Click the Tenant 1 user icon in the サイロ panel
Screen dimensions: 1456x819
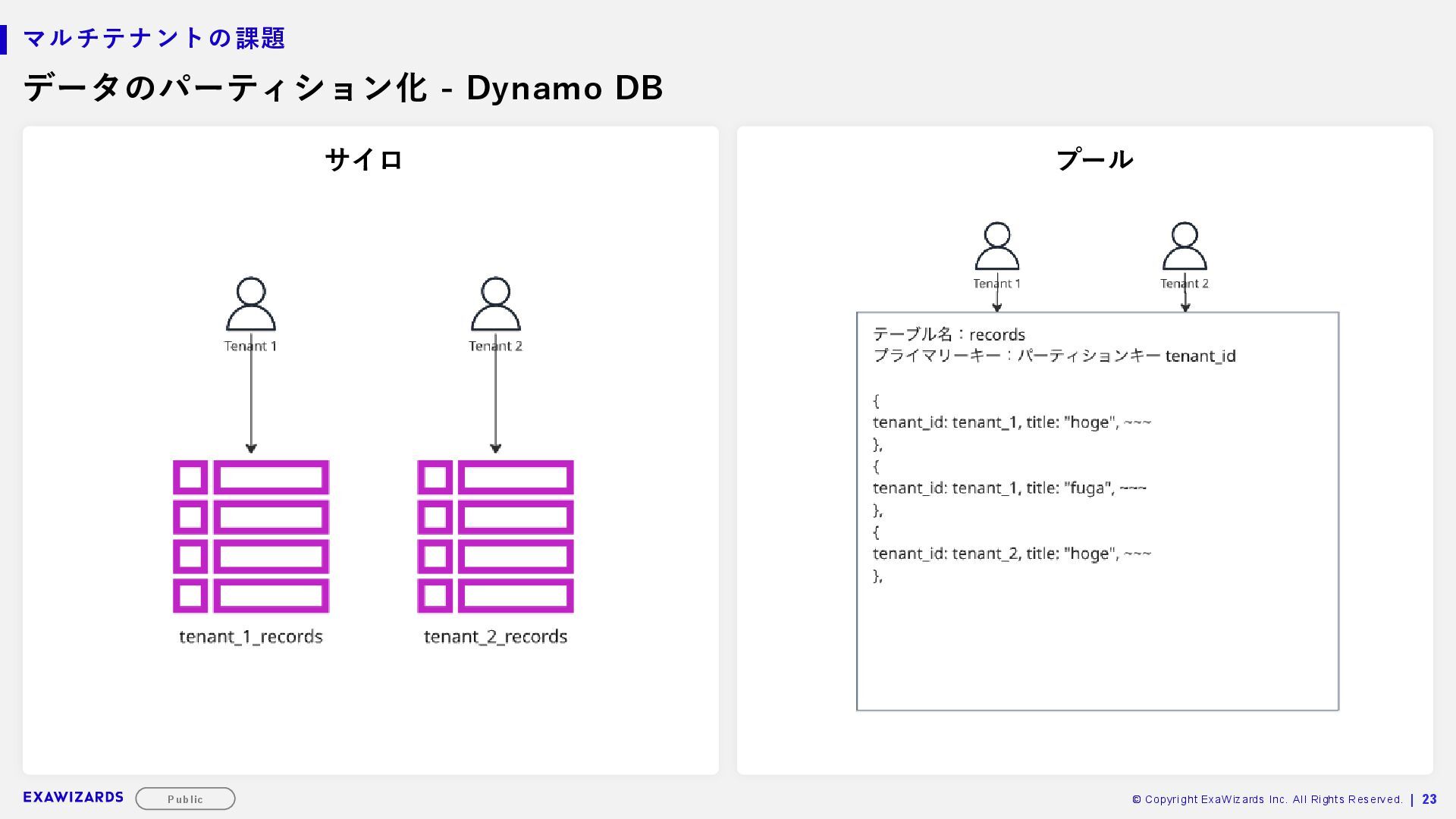[251, 304]
